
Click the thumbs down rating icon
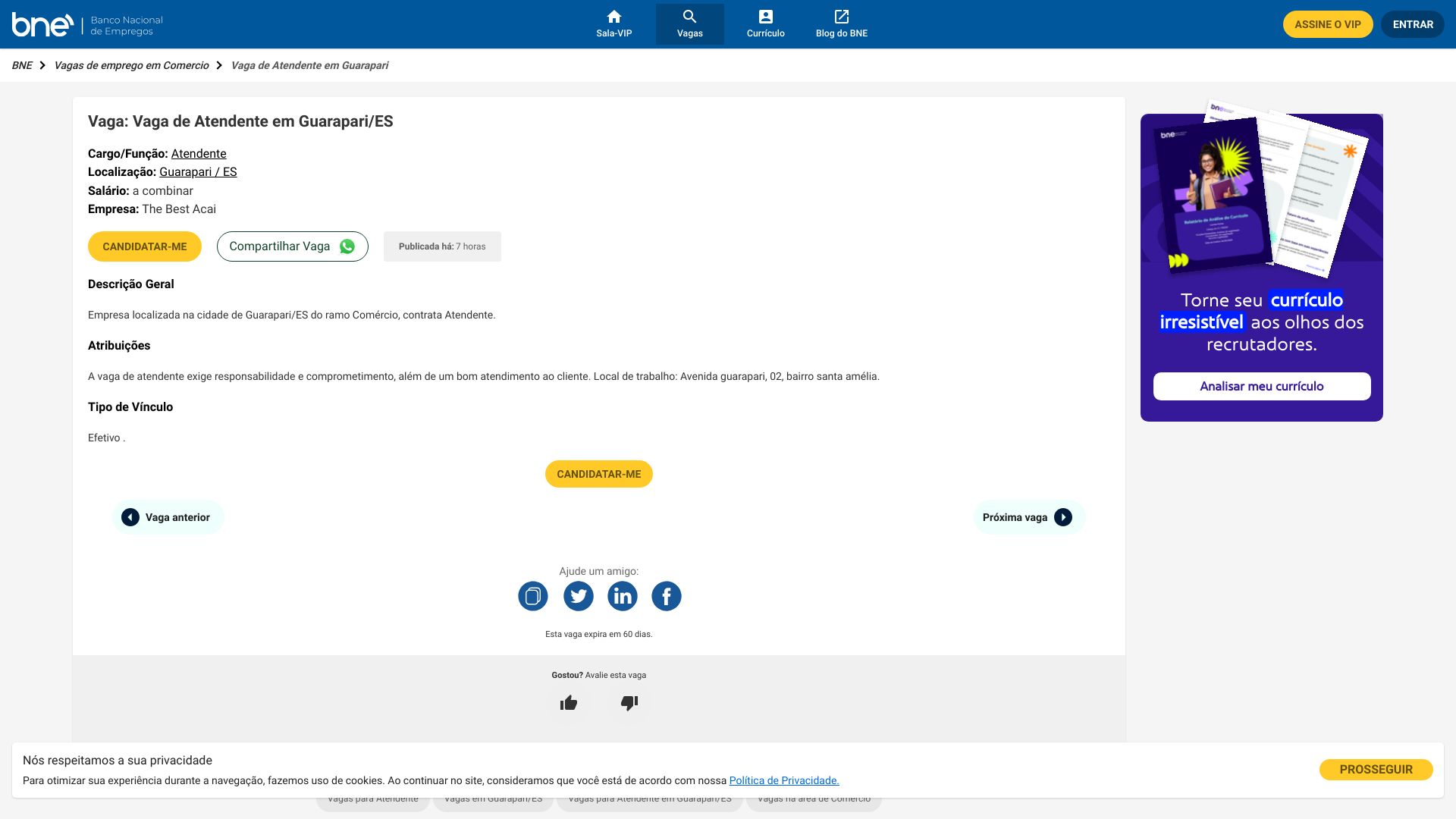point(629,703)
